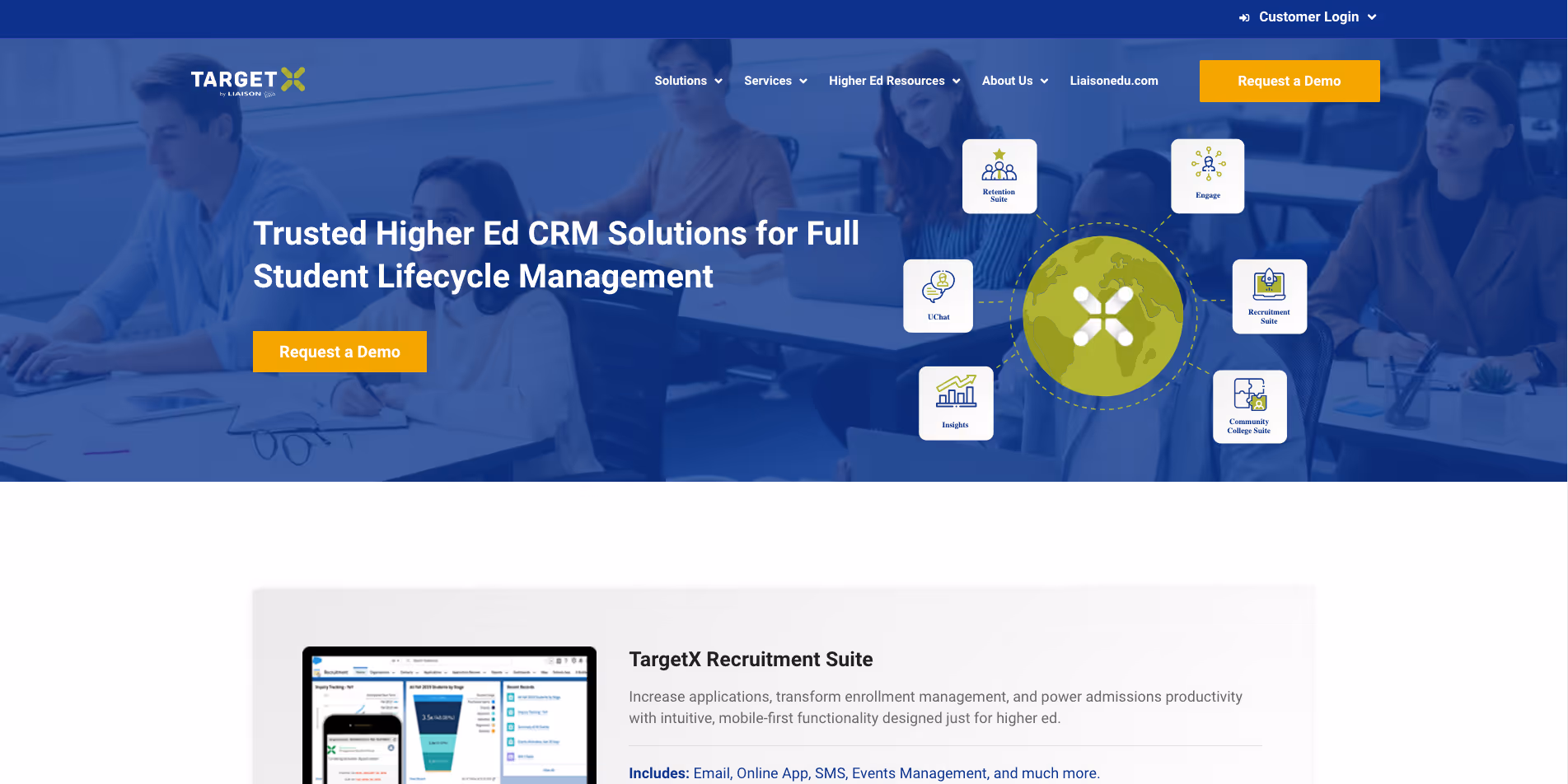Open the UChat icon tile
Screen dimensions: 1568x784
938,296
